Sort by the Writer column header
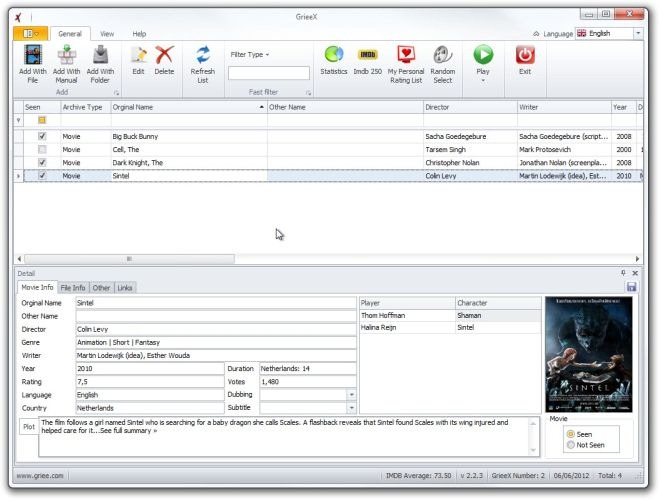 (x=564, y=107)
